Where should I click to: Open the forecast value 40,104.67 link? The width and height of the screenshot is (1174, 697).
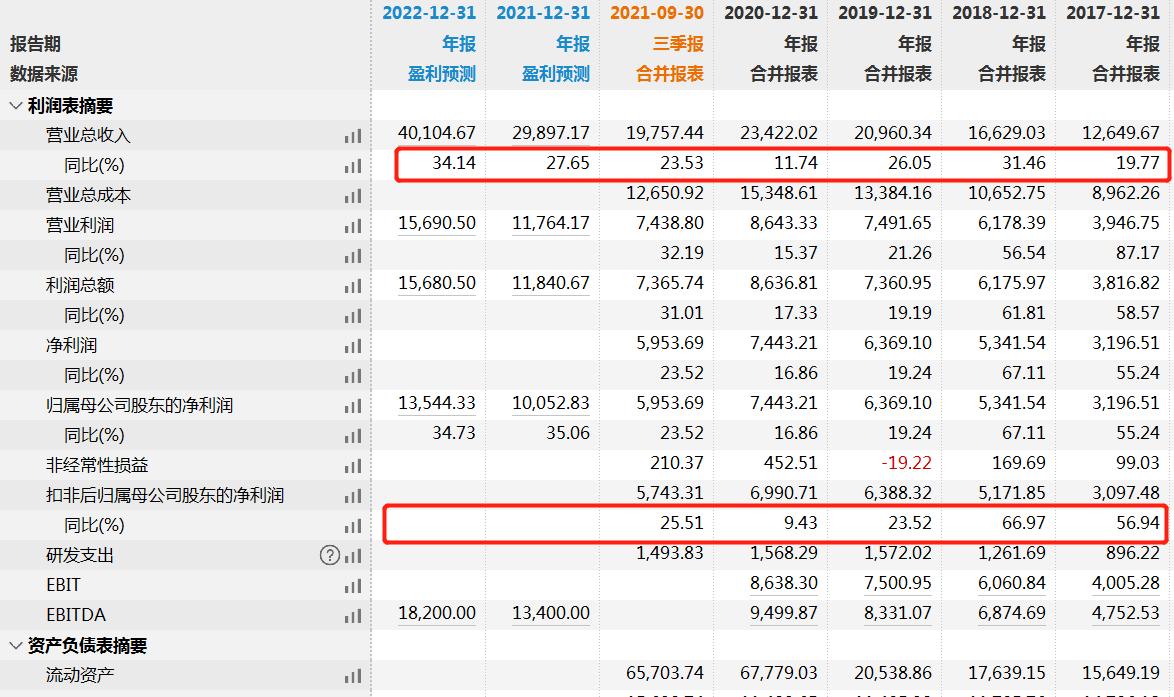pos(437,133)
